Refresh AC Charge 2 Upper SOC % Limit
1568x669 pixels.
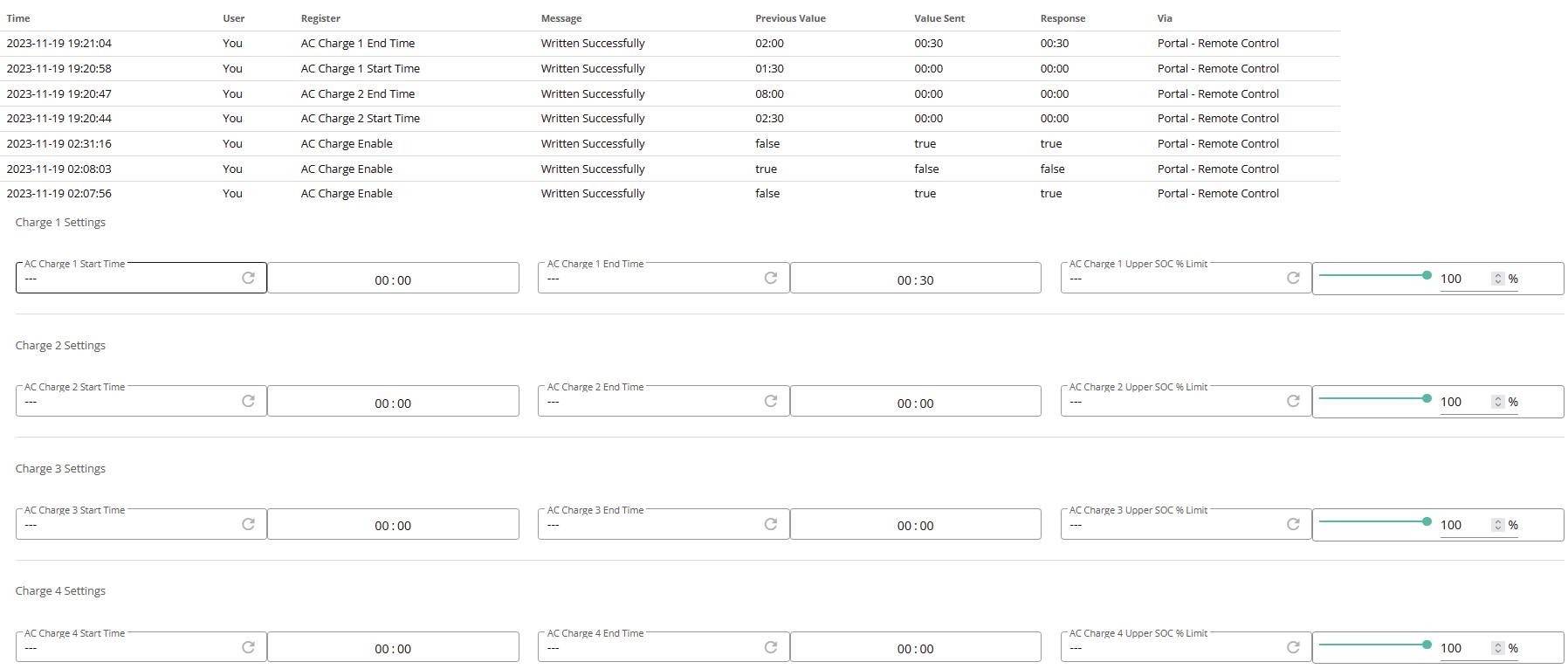pos(1293,401)
